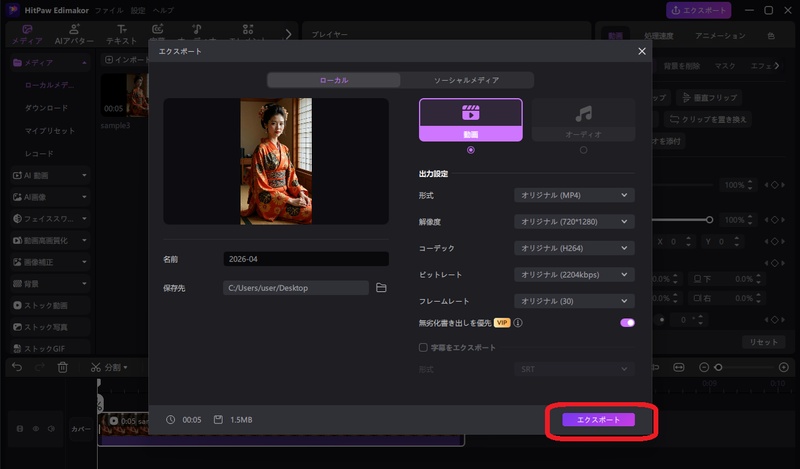Select the 動画 export type card

tap(470, 120)
